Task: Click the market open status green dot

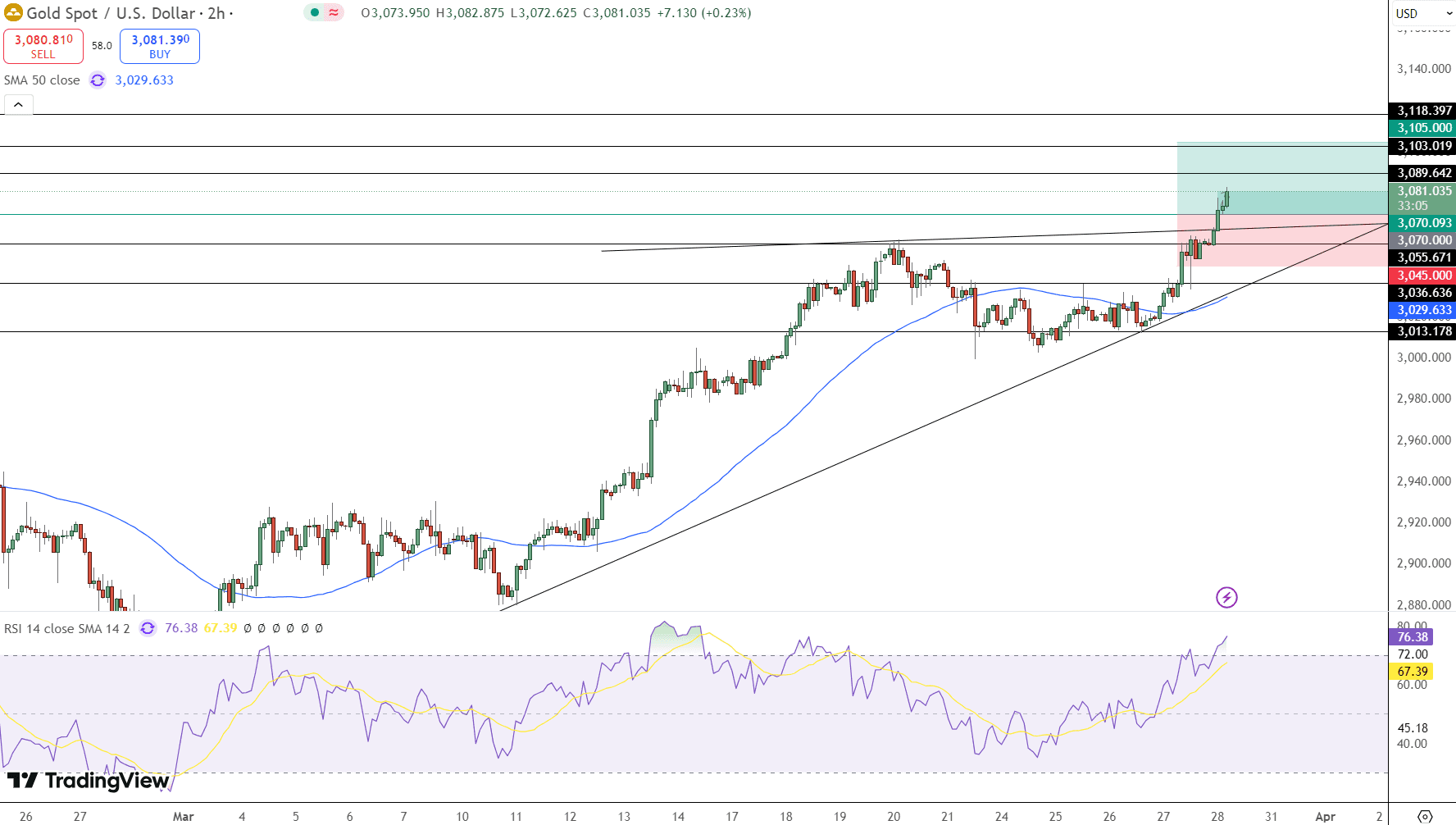Action: point(315,12)
